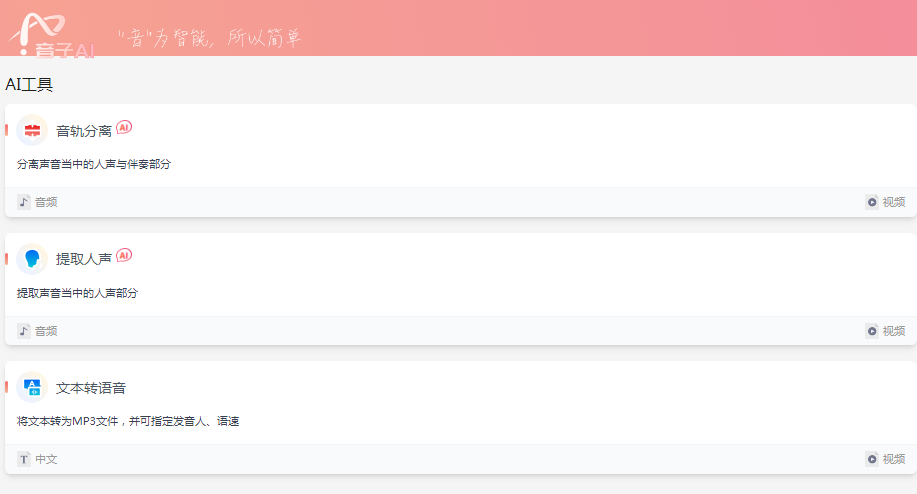Click video play icon in 提取人声 card
Viewport: 917px width, 494px height.
pyautogui.click(x=872, y=331)
